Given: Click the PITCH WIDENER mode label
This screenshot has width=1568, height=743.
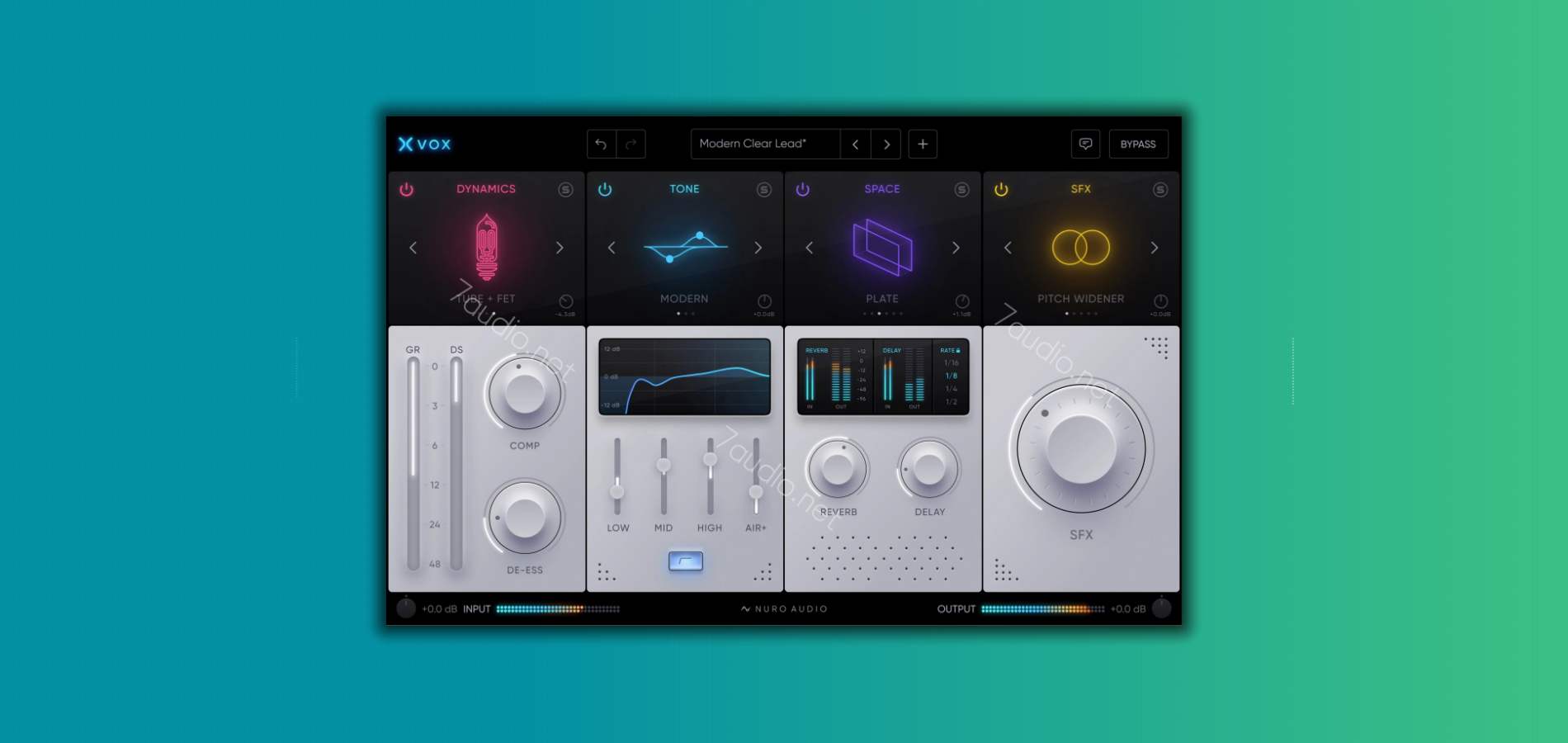Looking at the screenshot, I should point(1080,299).
